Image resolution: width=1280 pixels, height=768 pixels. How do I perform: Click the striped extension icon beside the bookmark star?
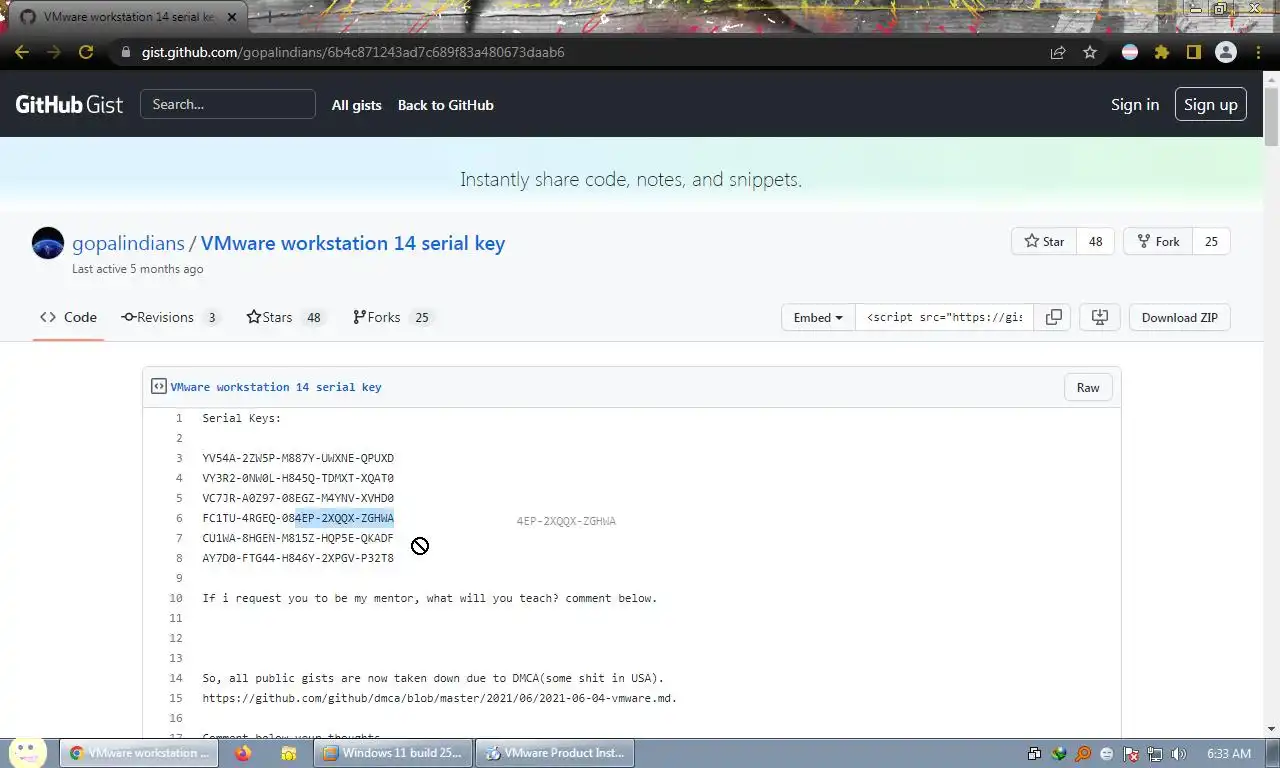1130,52
